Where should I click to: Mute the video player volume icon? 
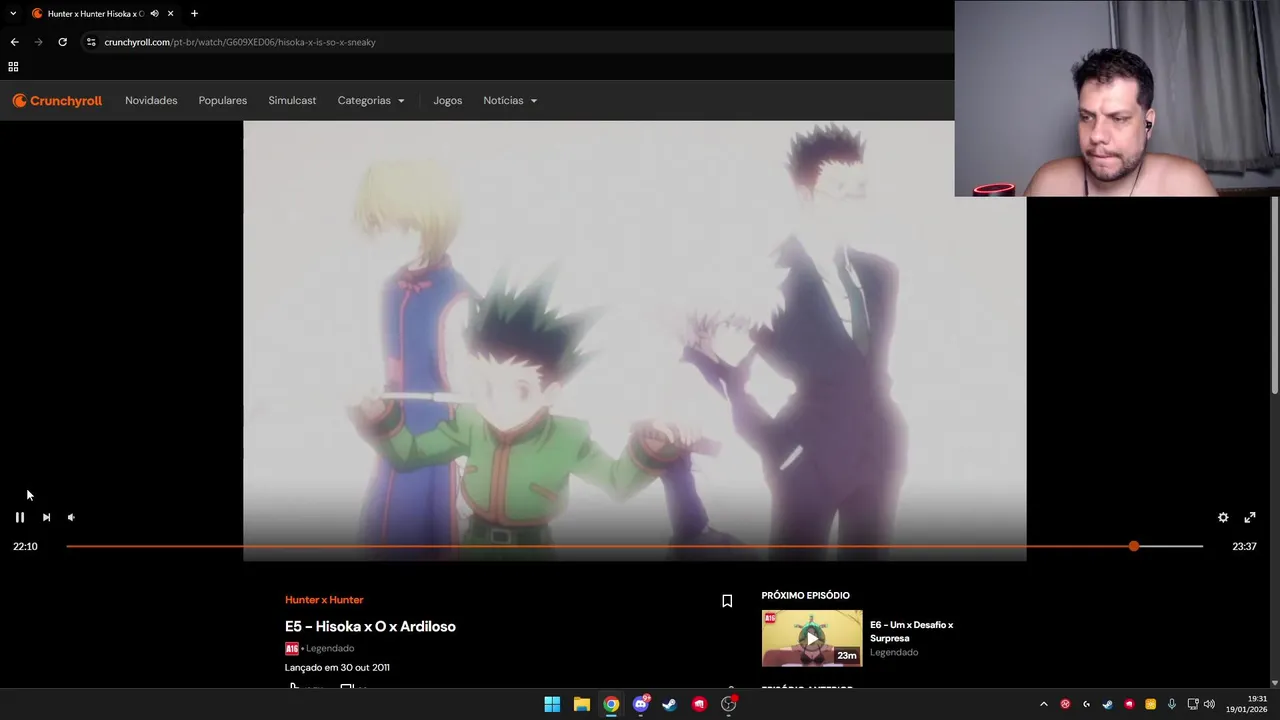(x=71, y=517)
